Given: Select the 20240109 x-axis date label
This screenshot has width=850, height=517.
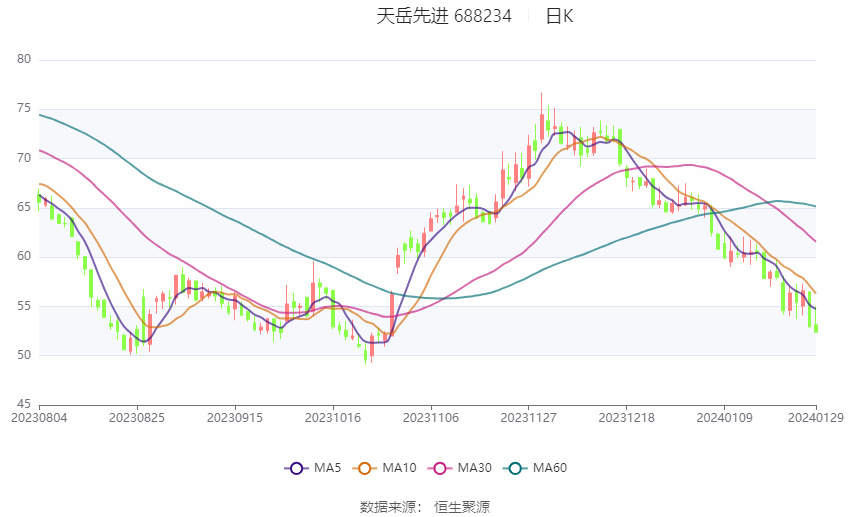Looking at the screenshot, I should pyautogui.click(x=725, y=418).
